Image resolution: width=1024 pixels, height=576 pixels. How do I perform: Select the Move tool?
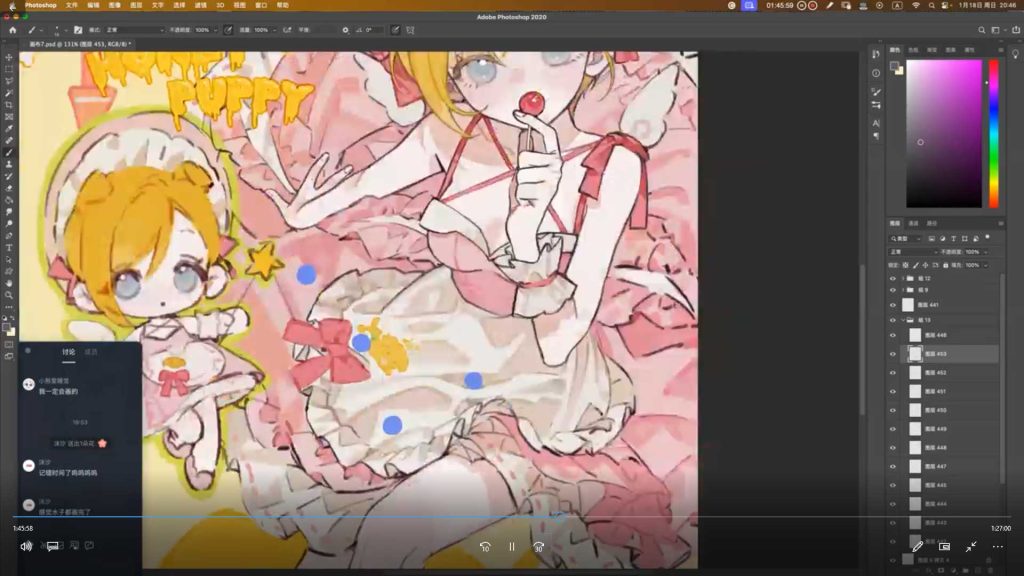9,57
